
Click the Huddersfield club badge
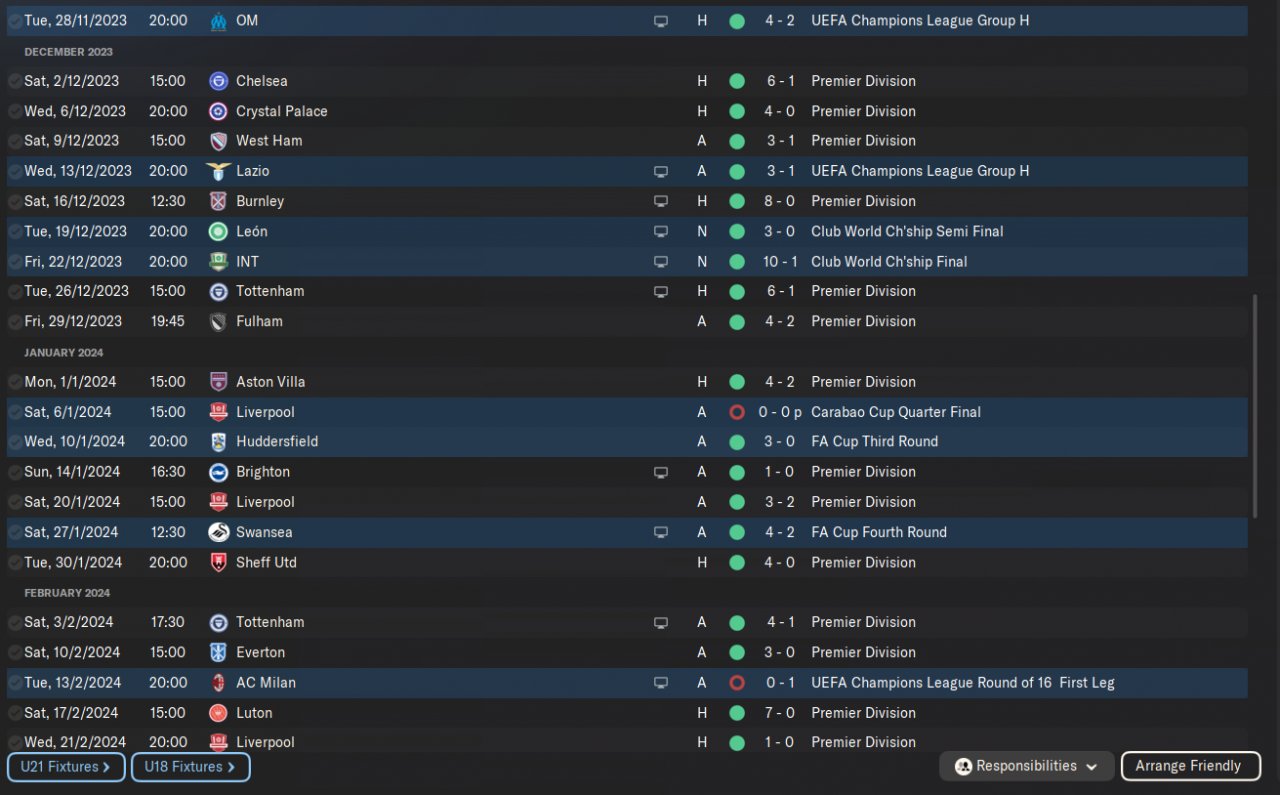[x=218, y=442]
